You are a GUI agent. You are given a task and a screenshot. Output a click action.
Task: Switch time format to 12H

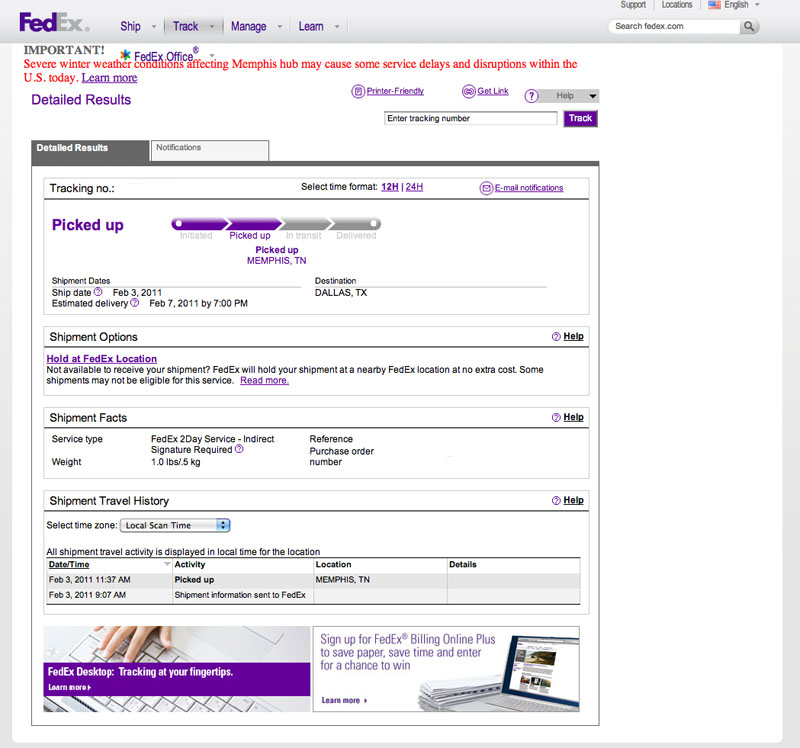point(390,187)
